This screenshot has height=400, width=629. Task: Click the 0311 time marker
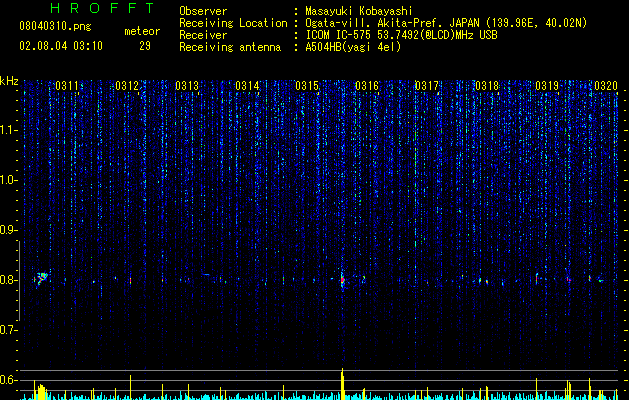point(67,86)
